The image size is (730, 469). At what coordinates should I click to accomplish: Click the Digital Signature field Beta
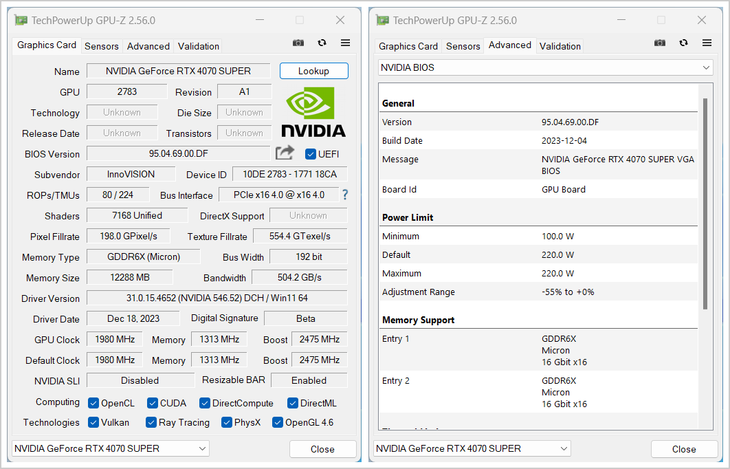pos(305,319)
